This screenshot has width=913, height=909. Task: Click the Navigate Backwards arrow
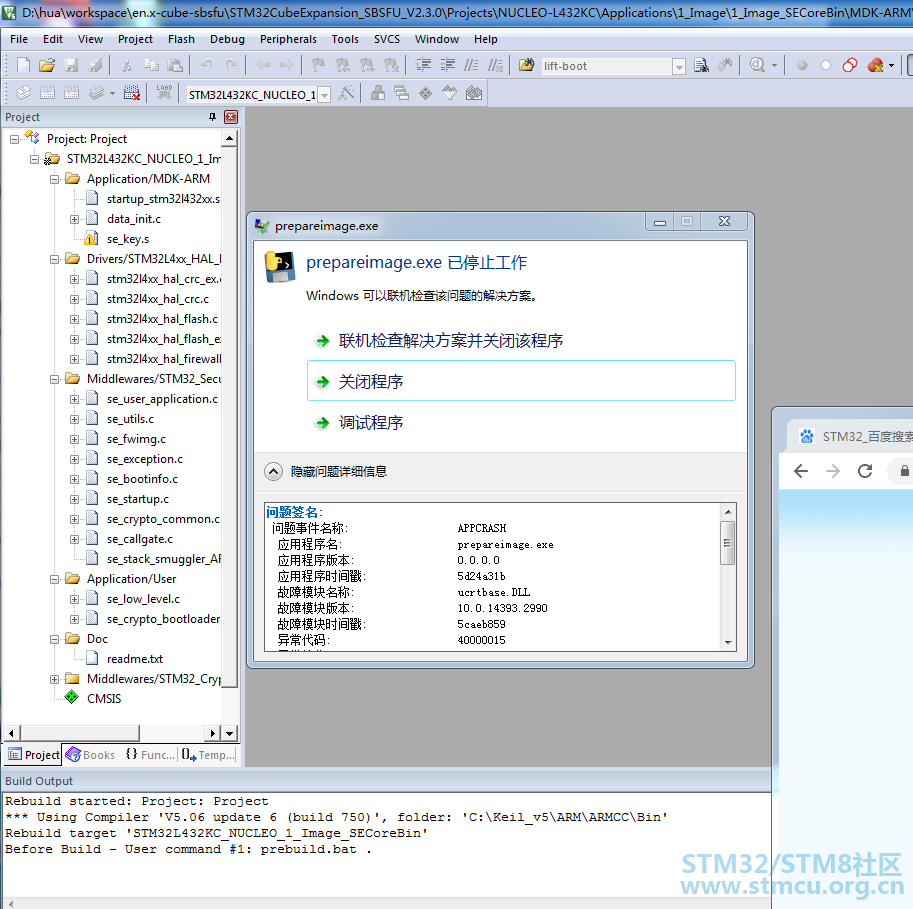pos(263,65)
